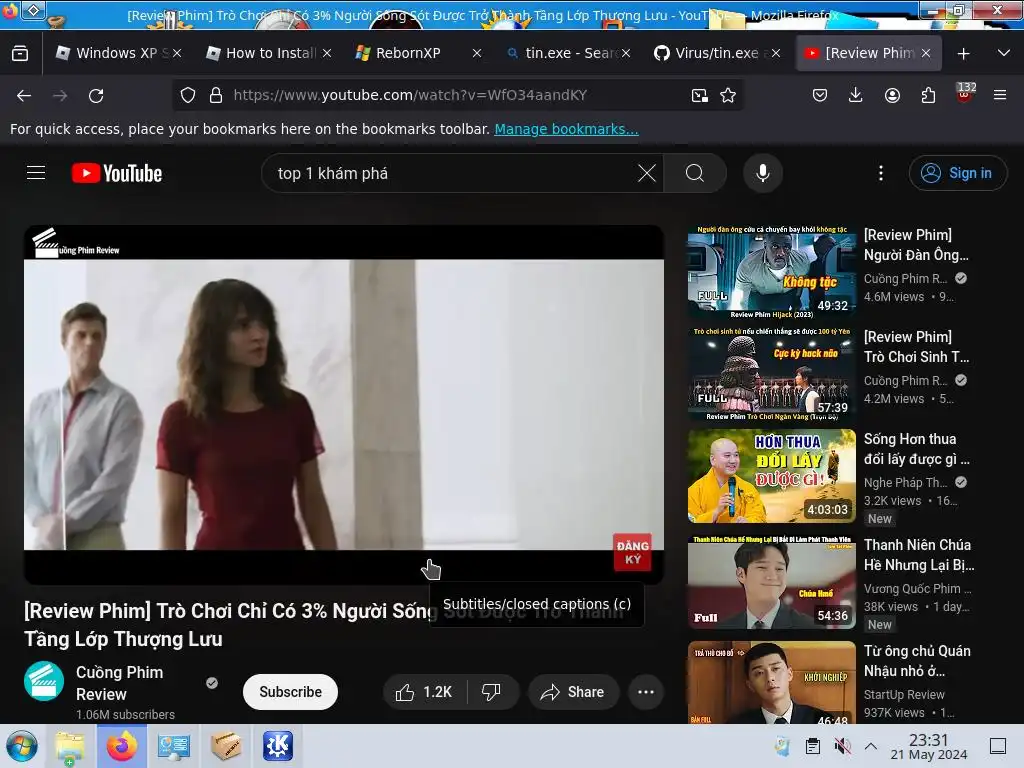View site security padlock details
Image resolution: width=1024 pixels, height=768 pixels.
coord(216,95)
